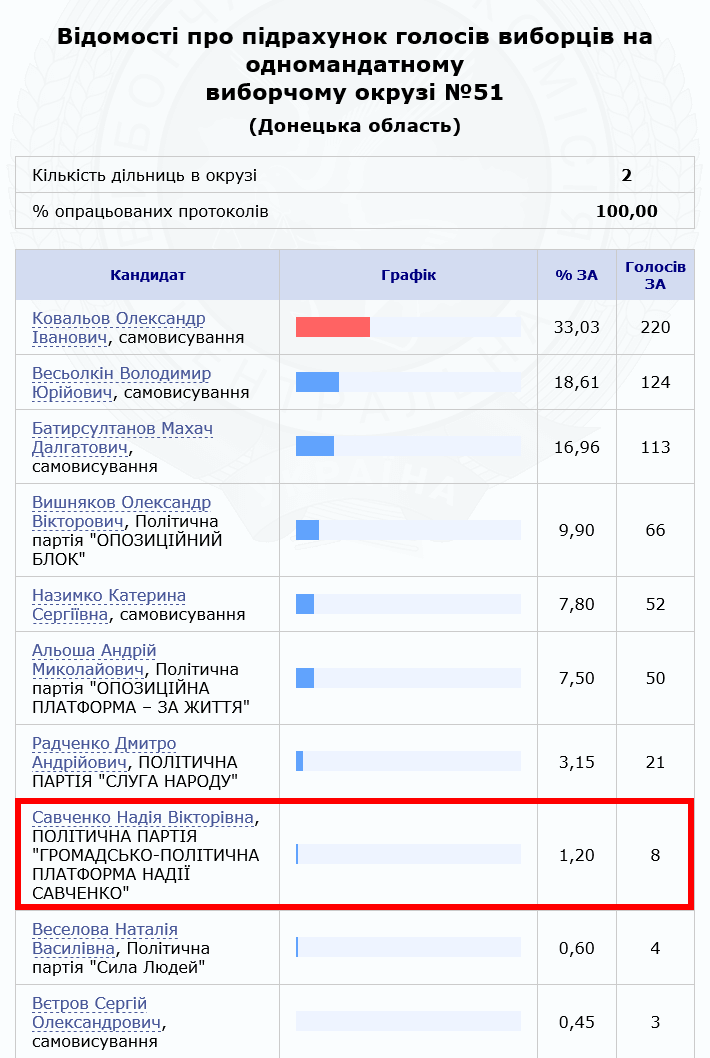Screen dimensions: 710x1058
Task: Open the Радченко Дмитро Андрійович link
Action: (104, 744)
